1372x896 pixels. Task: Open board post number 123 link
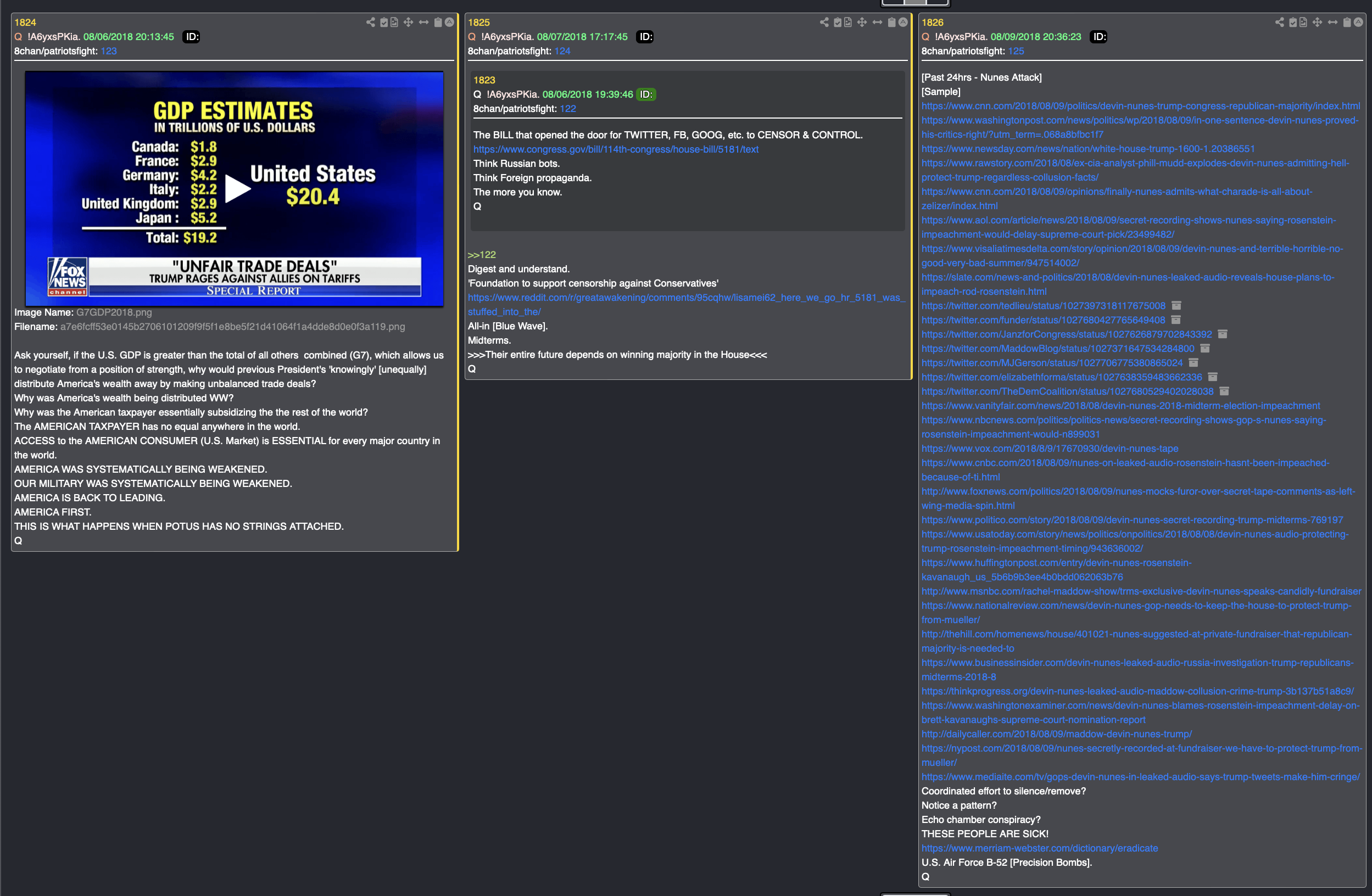(x=108, y=51)
